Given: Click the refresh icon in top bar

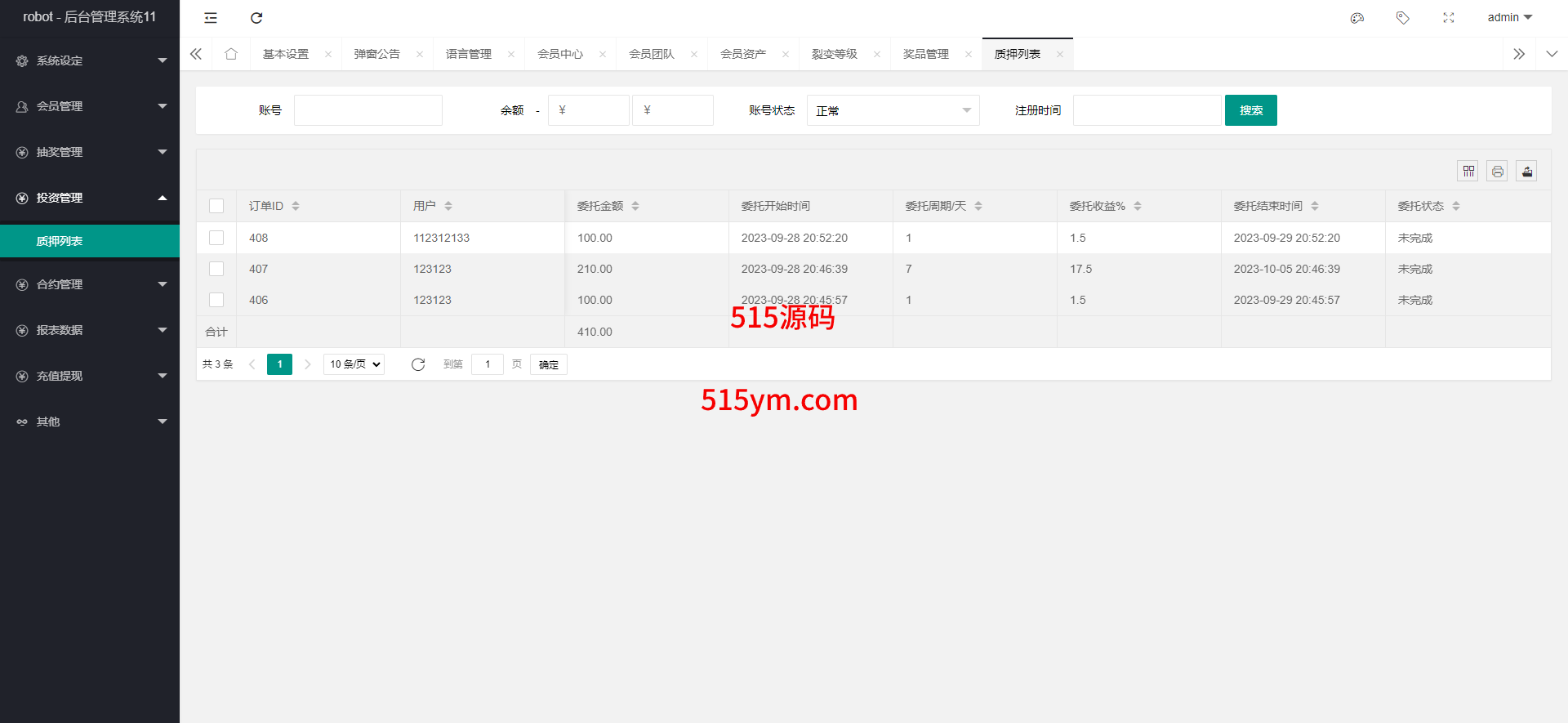Looking at the screenshot, I should (x=256, y=18).
